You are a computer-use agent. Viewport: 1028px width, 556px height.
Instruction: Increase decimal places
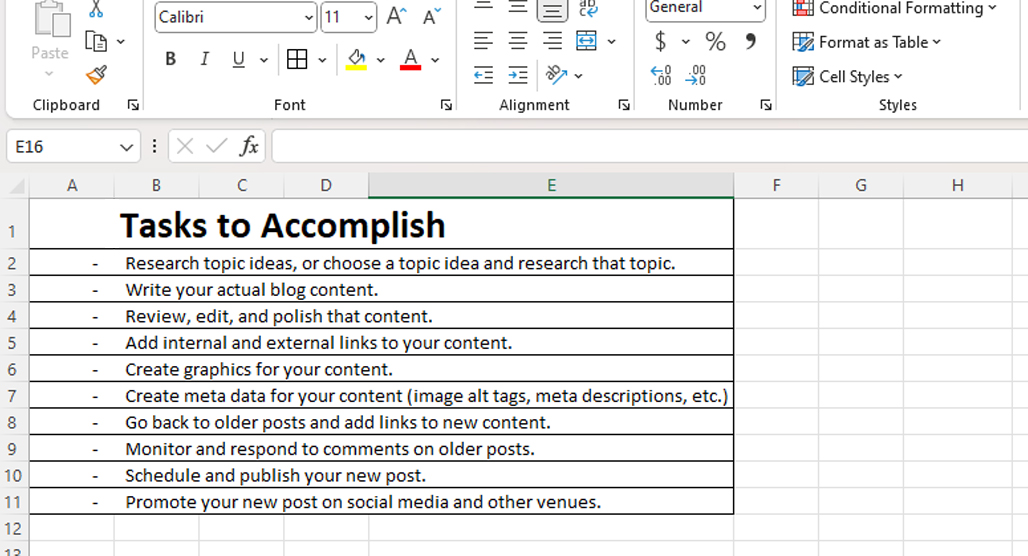point(661,75)
